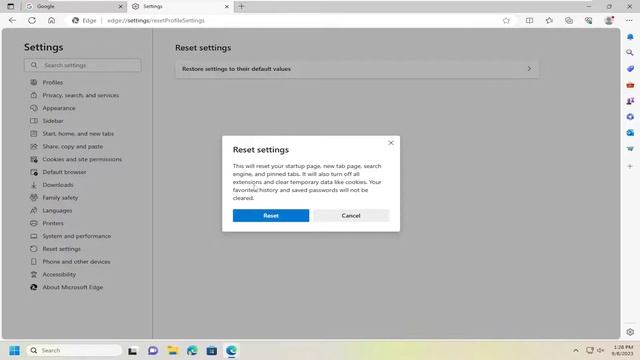This screenshot has width=640, height=360.
Task: Open sidebar Shopping tag icon
Action: coord(630,69)
